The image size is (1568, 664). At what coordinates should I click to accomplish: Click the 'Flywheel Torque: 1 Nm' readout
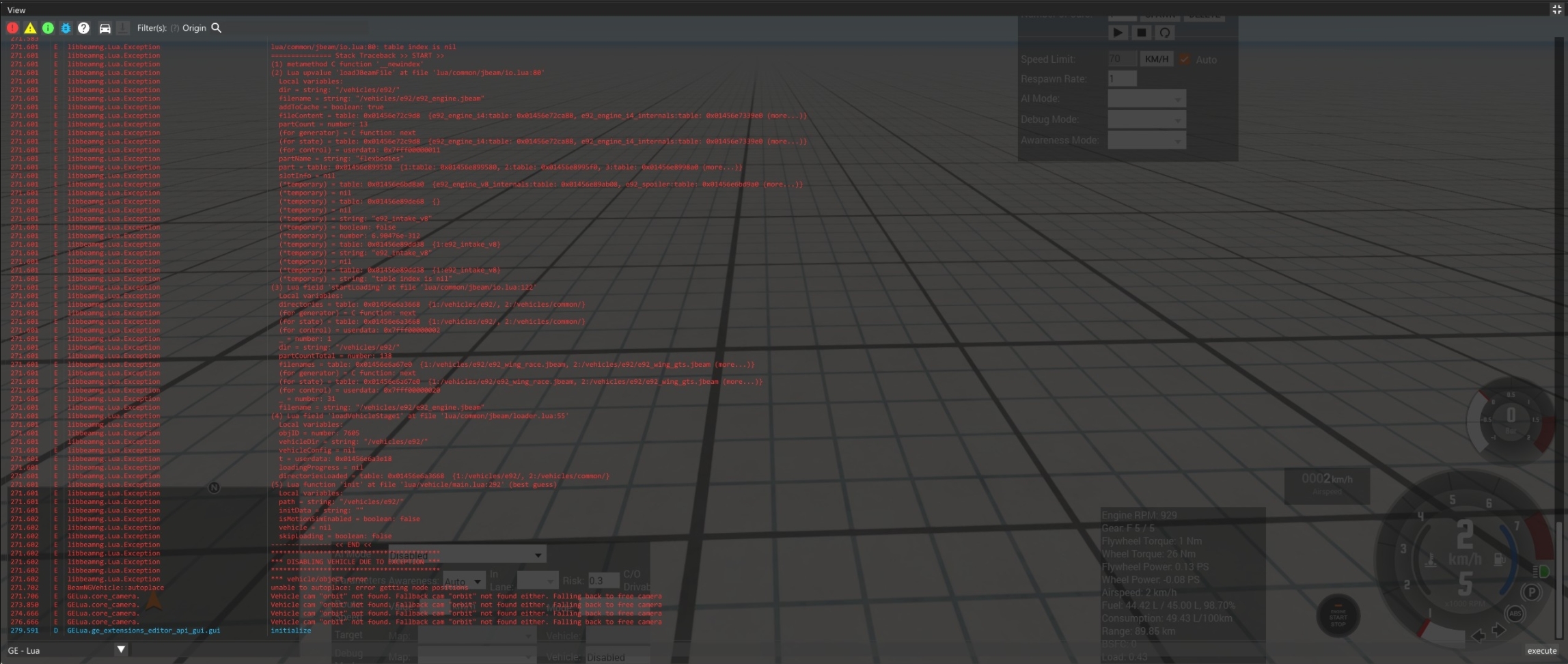point(1152,541)
